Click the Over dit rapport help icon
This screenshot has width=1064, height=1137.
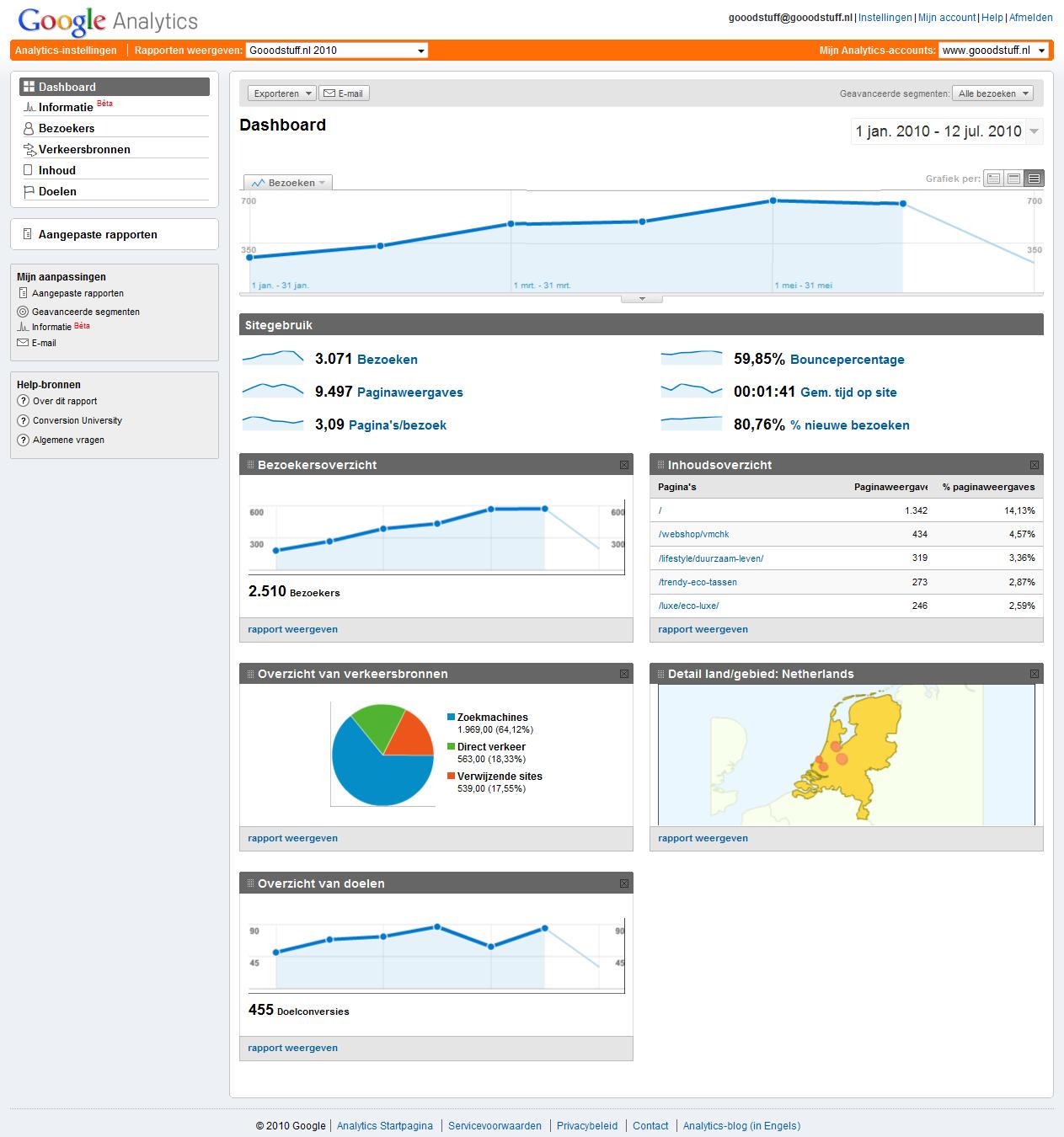[x=22, y=401]
